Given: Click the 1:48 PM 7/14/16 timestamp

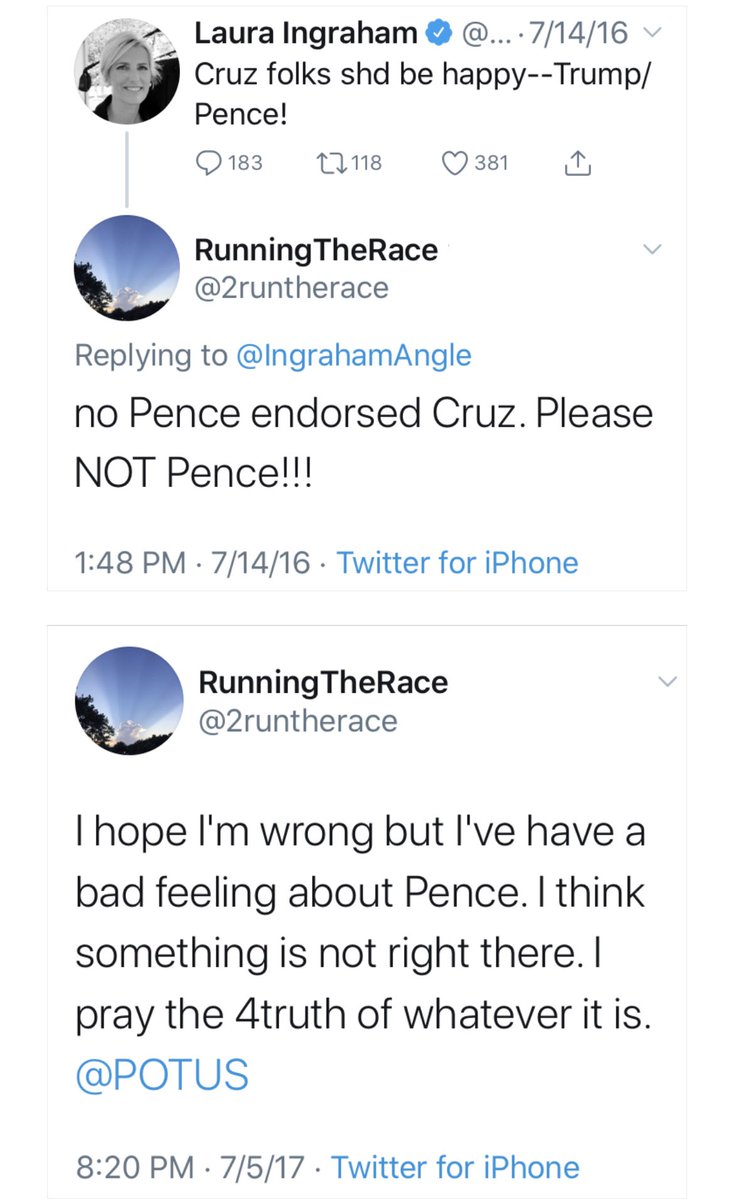Looking at the screenshot, I should point(192,562).
